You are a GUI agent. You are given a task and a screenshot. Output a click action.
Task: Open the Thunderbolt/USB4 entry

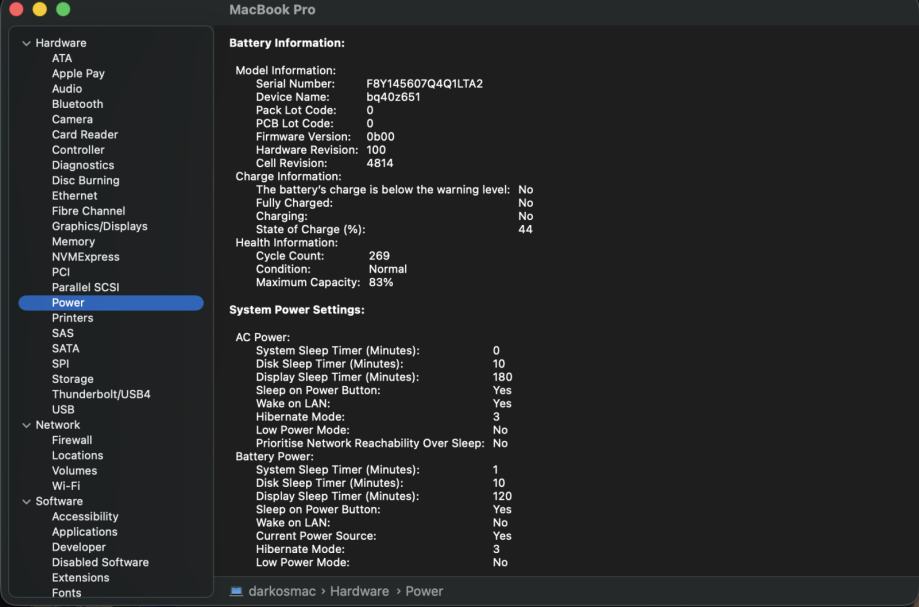(101, 394)
